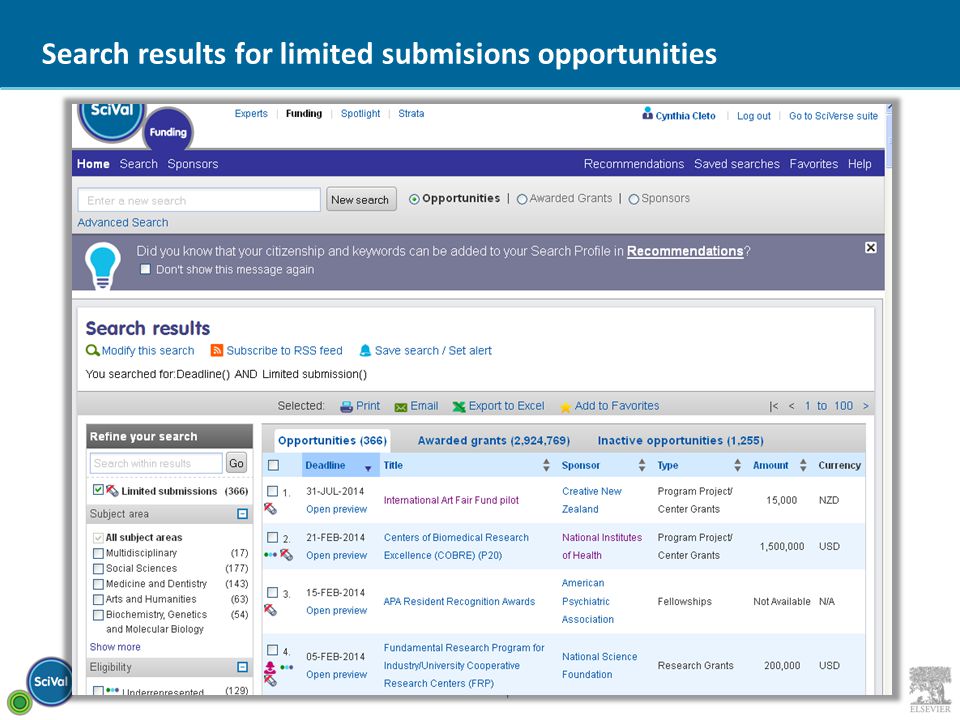
Task: Check the row 3 APA Resident checkbox
Action: point(272,592)
